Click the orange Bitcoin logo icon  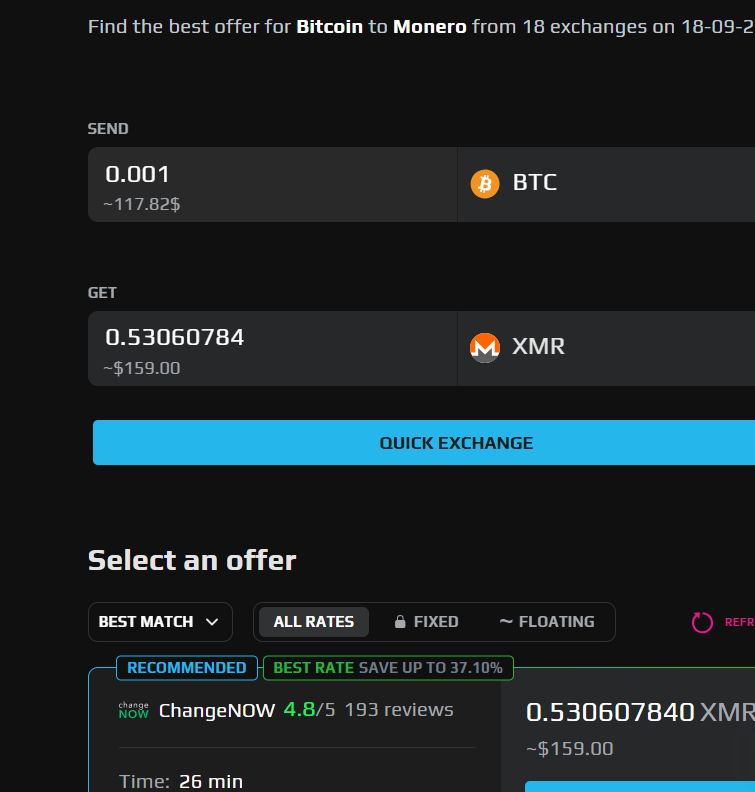point(485,184)
